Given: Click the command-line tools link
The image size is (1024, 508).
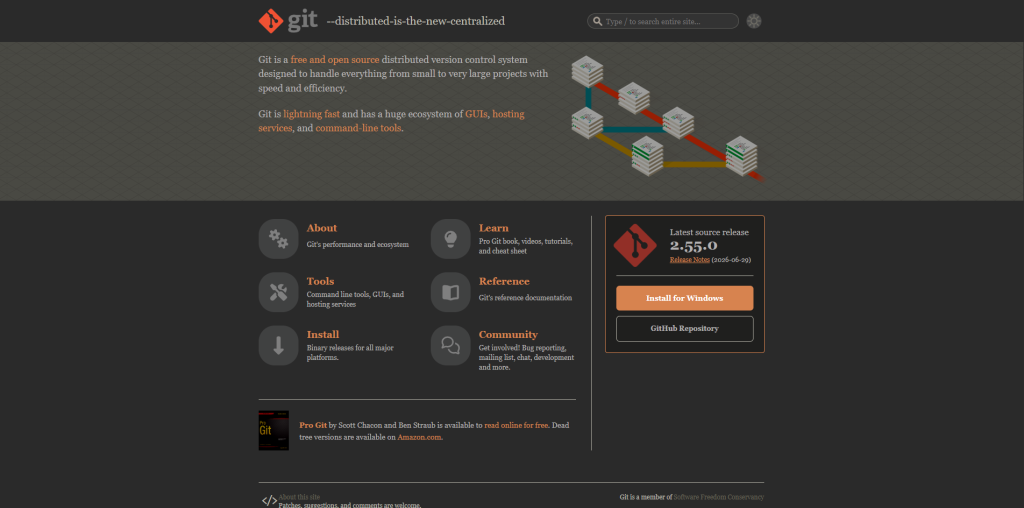Looking at the screenshot, I should click(359, 128).
